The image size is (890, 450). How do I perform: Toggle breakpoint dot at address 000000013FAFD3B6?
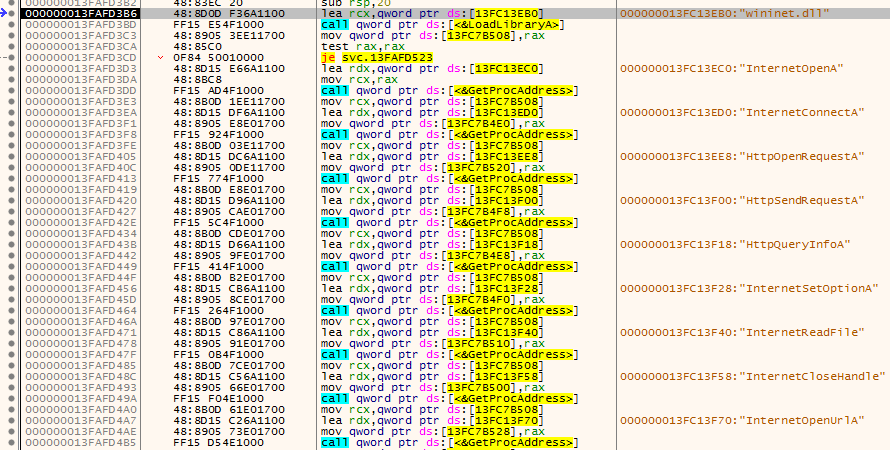[x=11, y=14]
